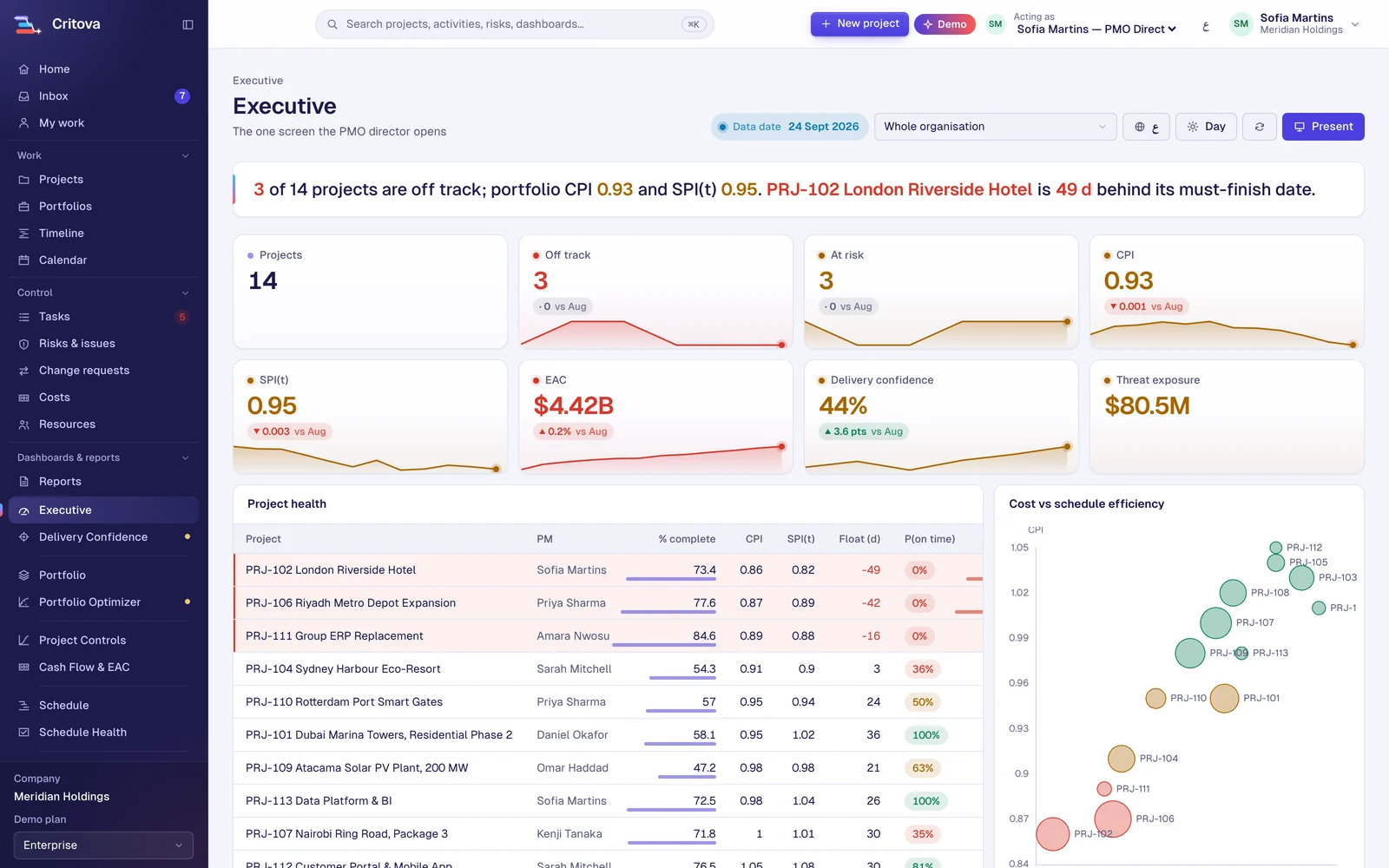
Task: Click the My work person icon
Action: point(24,123)
